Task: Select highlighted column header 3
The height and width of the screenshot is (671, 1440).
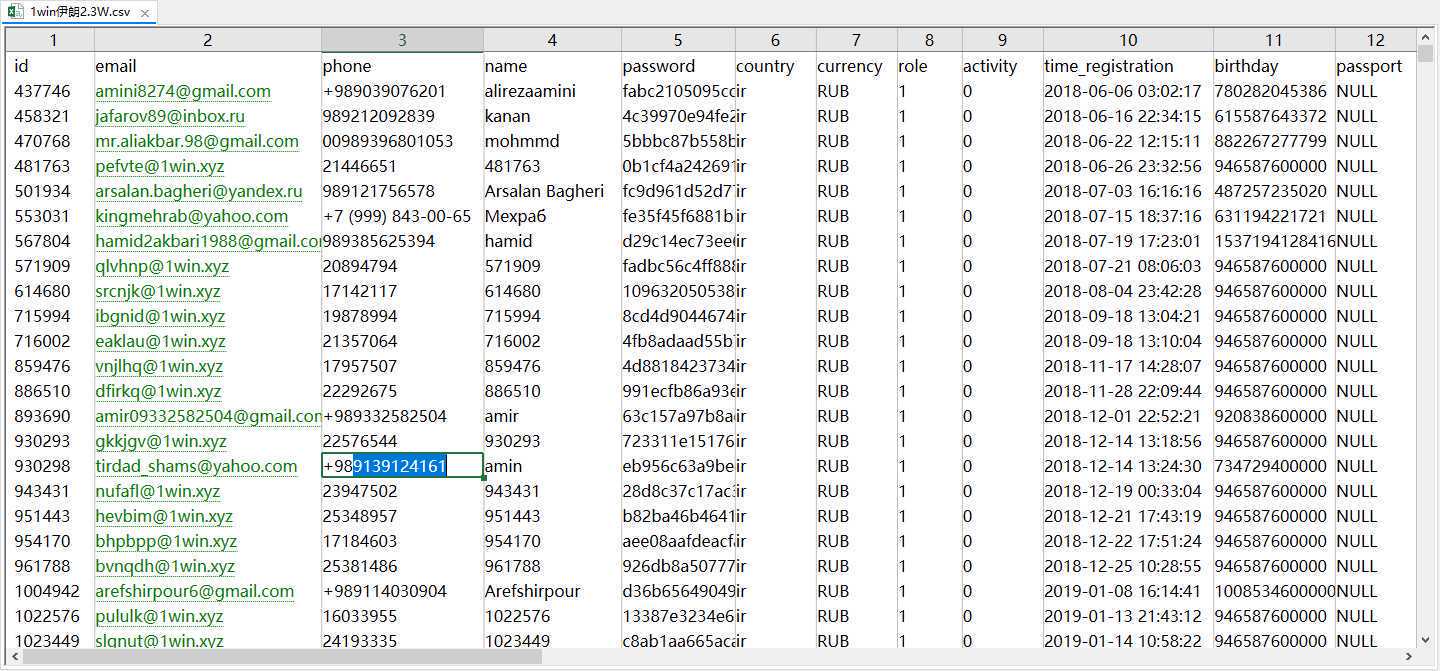Action: coord(402,40)
